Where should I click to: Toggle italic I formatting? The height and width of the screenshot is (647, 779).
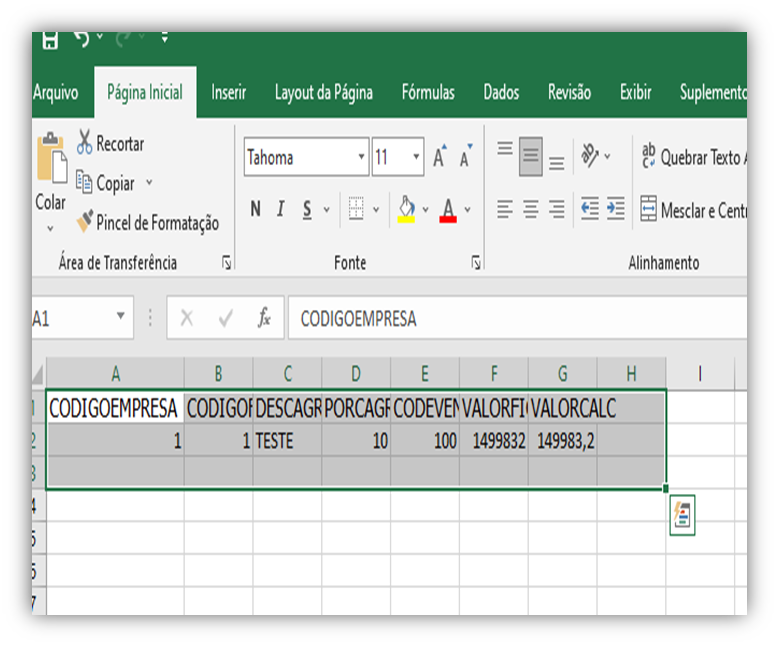(281, 209)
